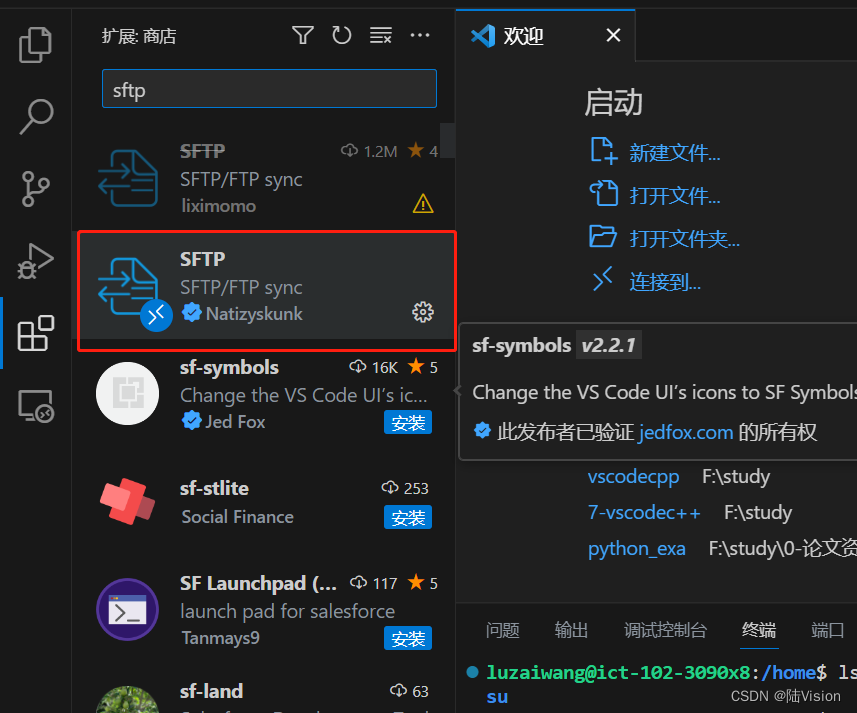Viewport: 857px width, 713px height.
Task: Switch to the 输出 panel tab
Action: pos(571,630)
